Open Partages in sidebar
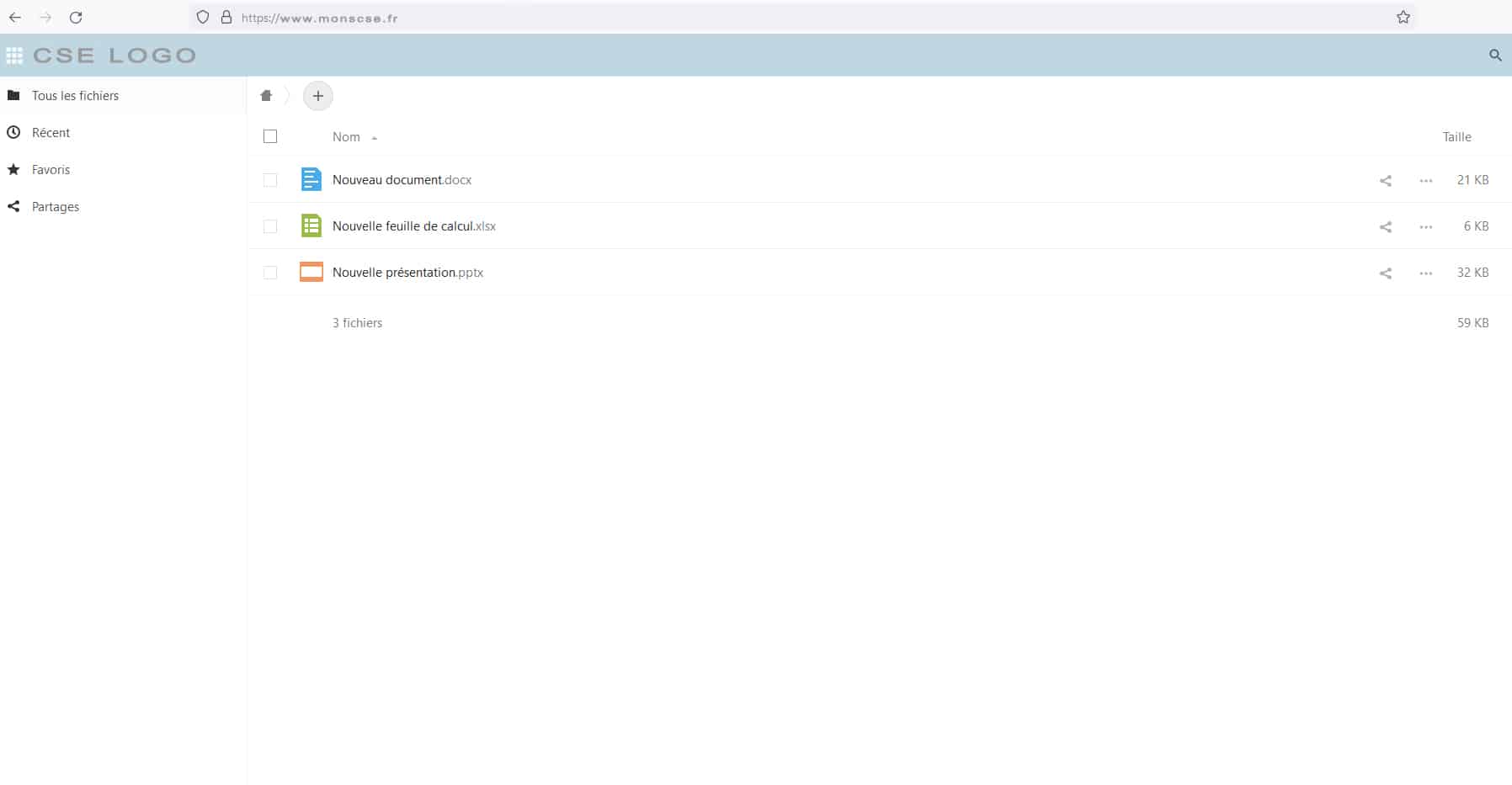The image size is (1512, 785). pyautogui.click(x=123, y=207)
